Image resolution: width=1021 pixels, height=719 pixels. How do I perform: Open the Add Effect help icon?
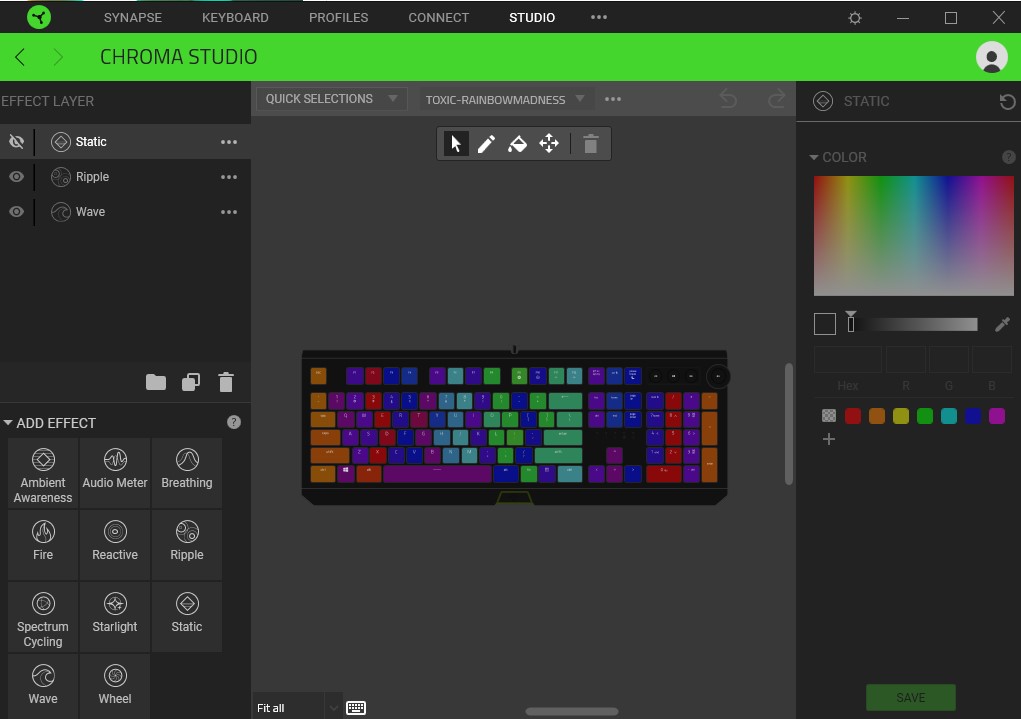234,422
